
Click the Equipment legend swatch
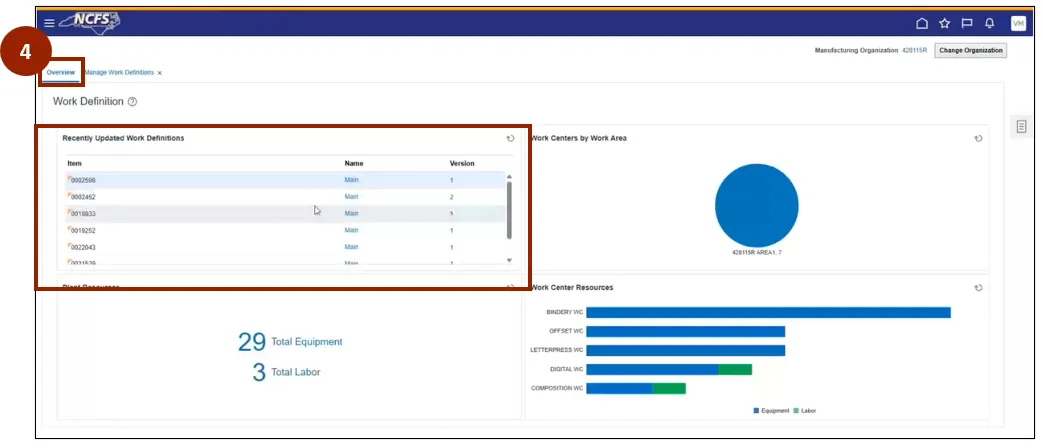[x=756, y=411]
